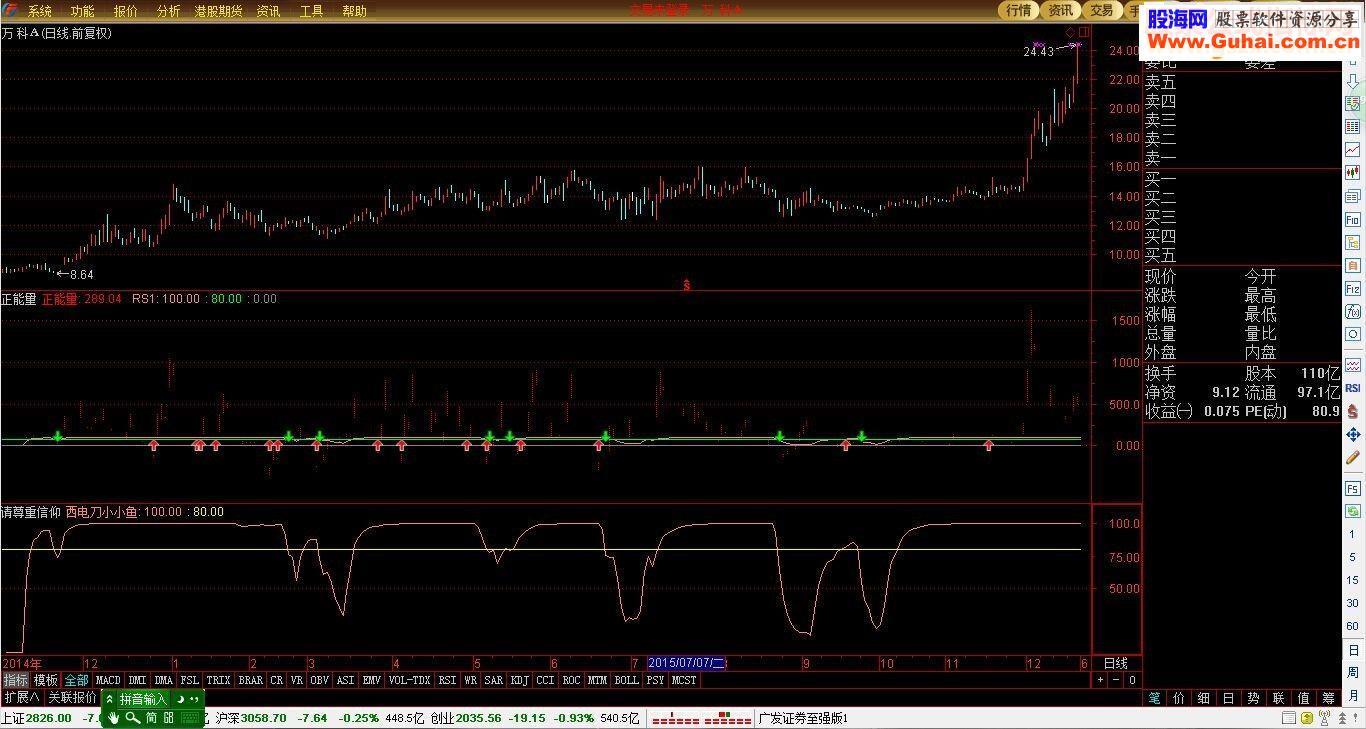Viewport: 1366px width, 729px height.
Task: Select the 模板 tab at bottom
Action: tap(46, 680)
